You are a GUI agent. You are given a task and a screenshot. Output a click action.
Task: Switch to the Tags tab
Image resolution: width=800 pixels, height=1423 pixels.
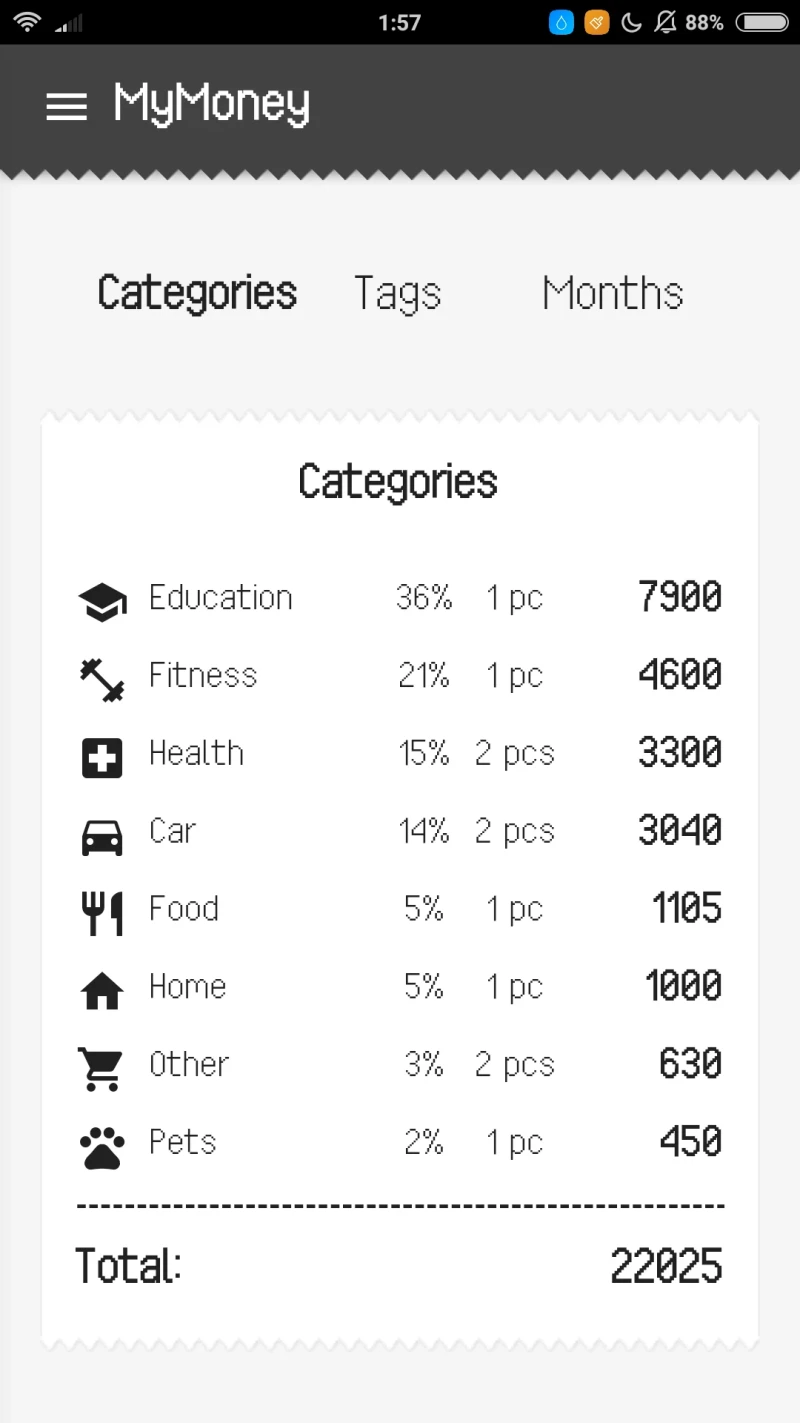[x=397, y=294]
